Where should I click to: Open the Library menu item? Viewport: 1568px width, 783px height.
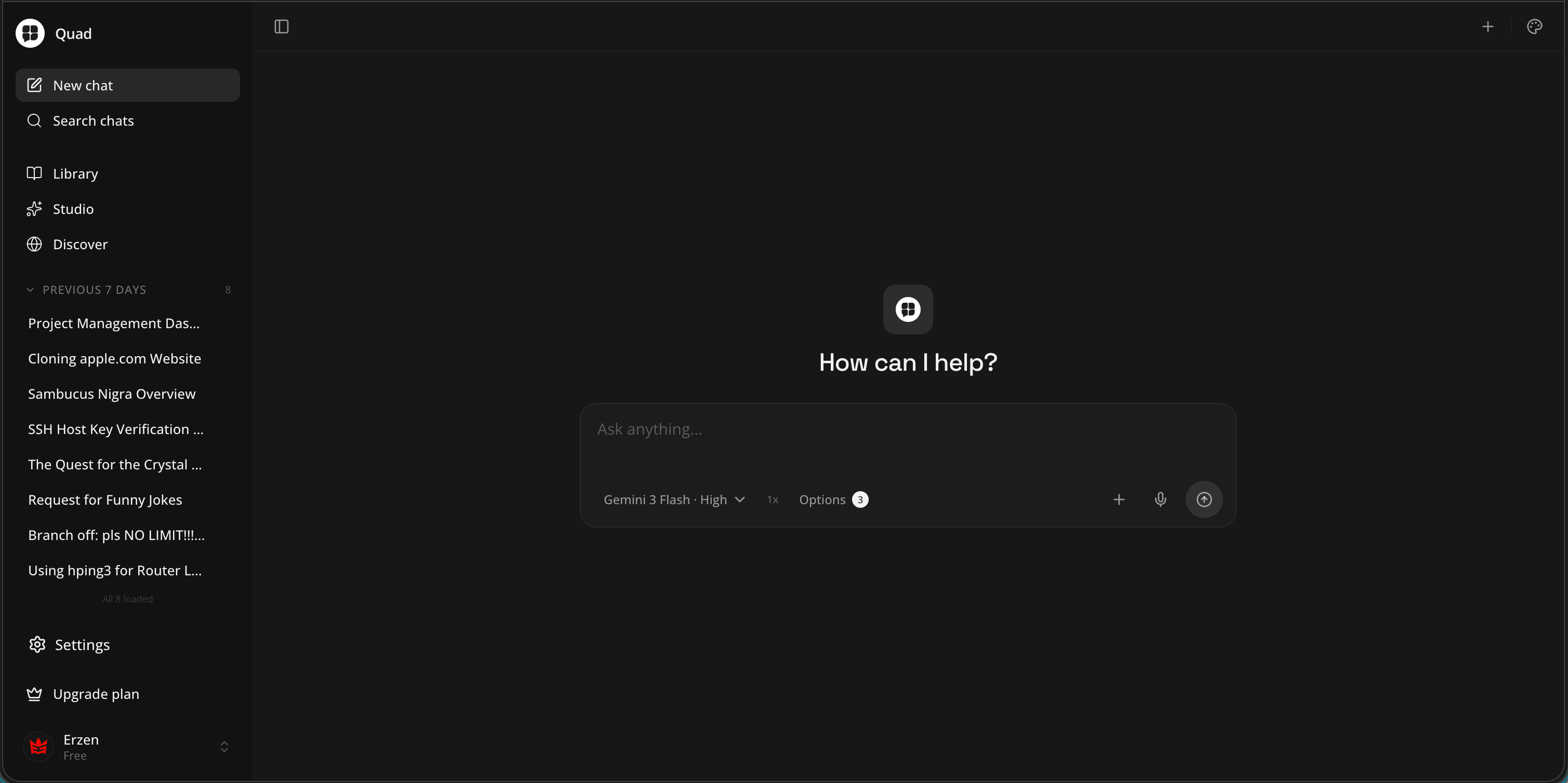(x=75, y=173)
